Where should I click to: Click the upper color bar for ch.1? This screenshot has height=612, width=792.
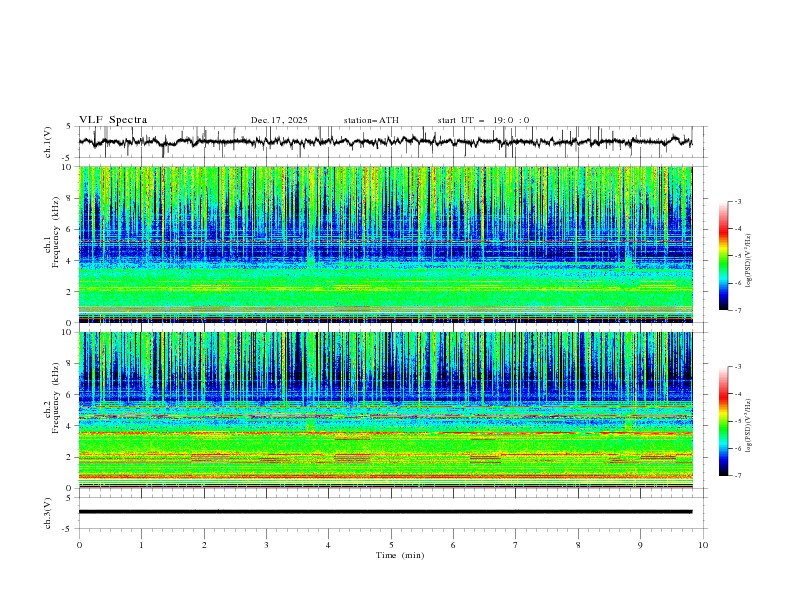723,256
